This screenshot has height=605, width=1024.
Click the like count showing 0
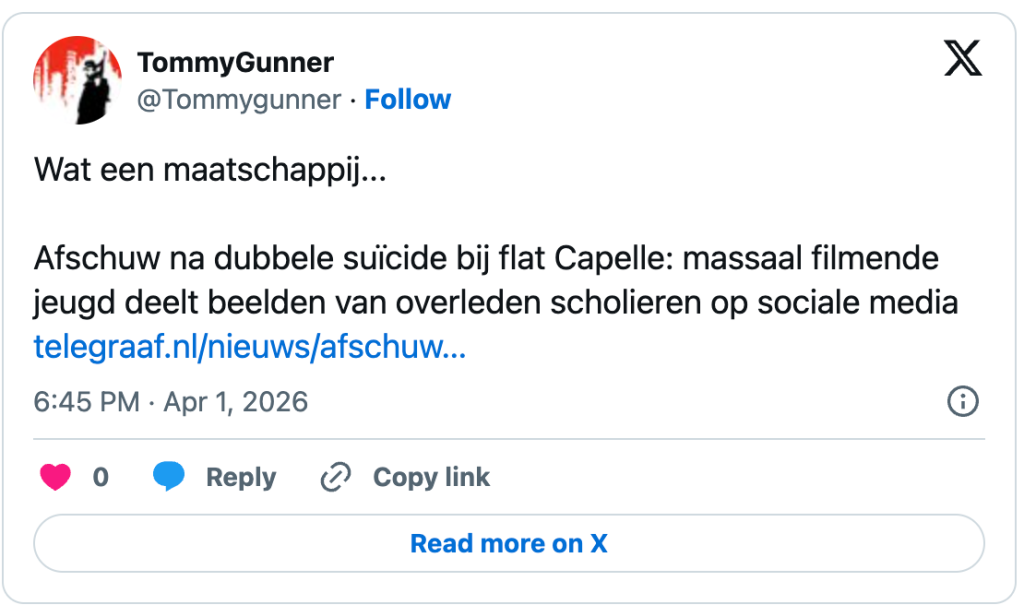100,477
